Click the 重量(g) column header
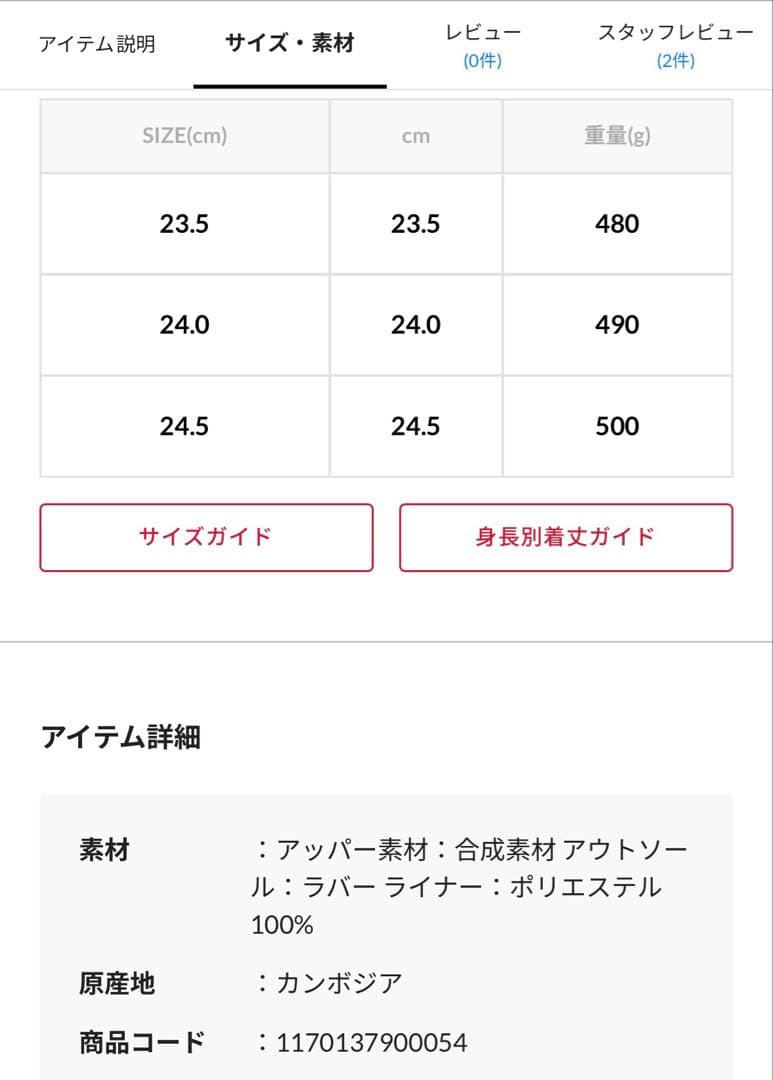Image resolution: width=773 pixels, height=1080 pixels. click(617, 136)
